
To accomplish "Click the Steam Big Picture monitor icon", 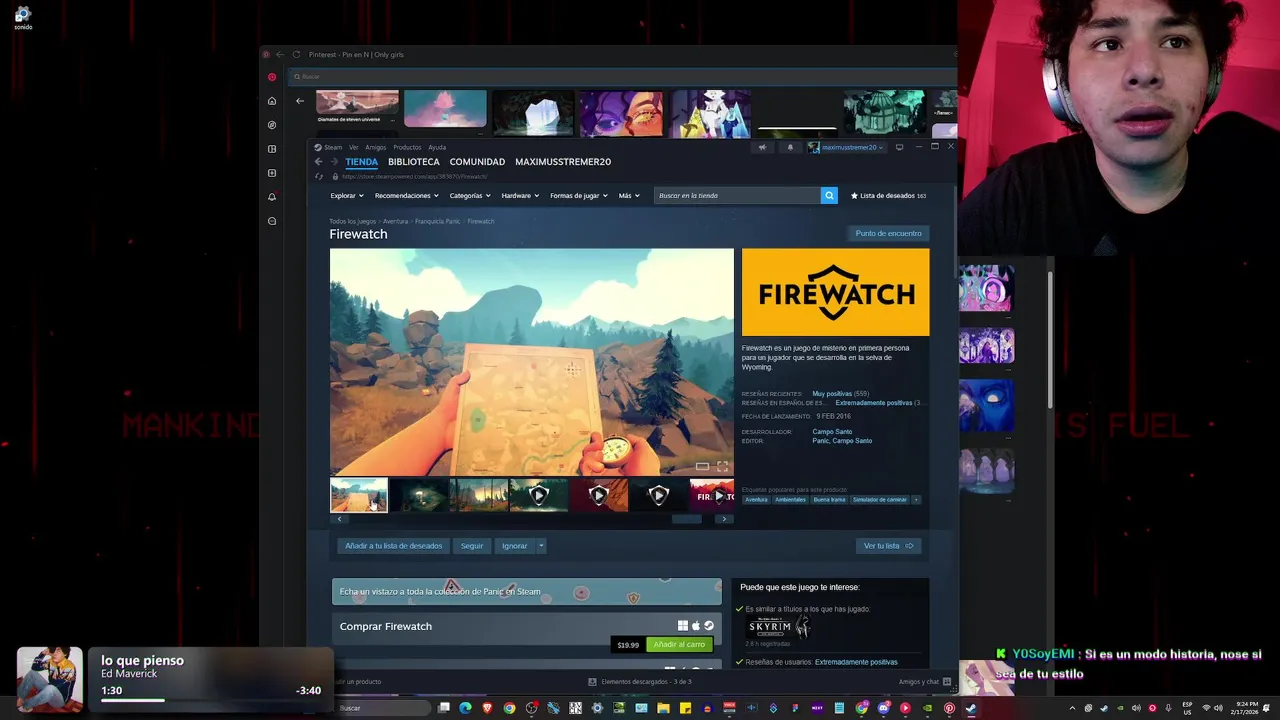I will point(899,147).
